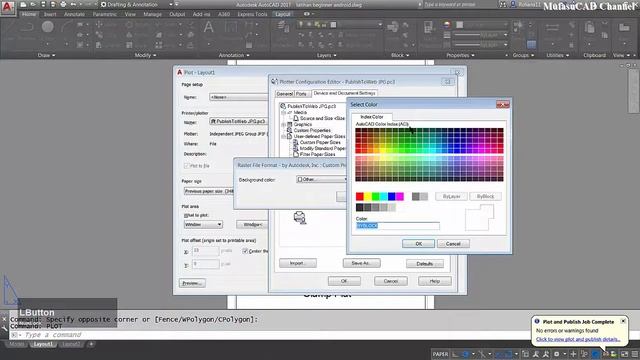The image size is (640, 360).
Task: Toggle the Plot to file checkbox
Action: tap(187, 166)
